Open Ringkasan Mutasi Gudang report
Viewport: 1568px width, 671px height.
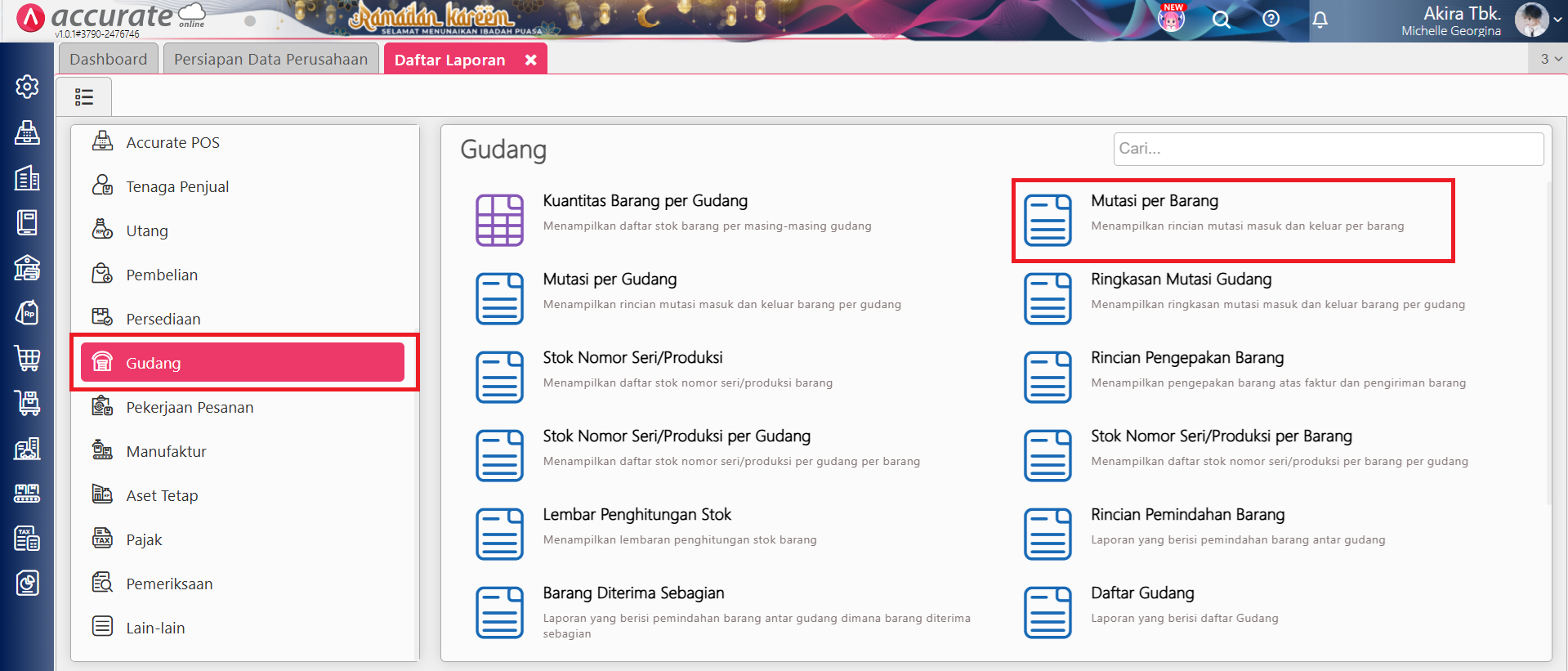coord(1181,280)
